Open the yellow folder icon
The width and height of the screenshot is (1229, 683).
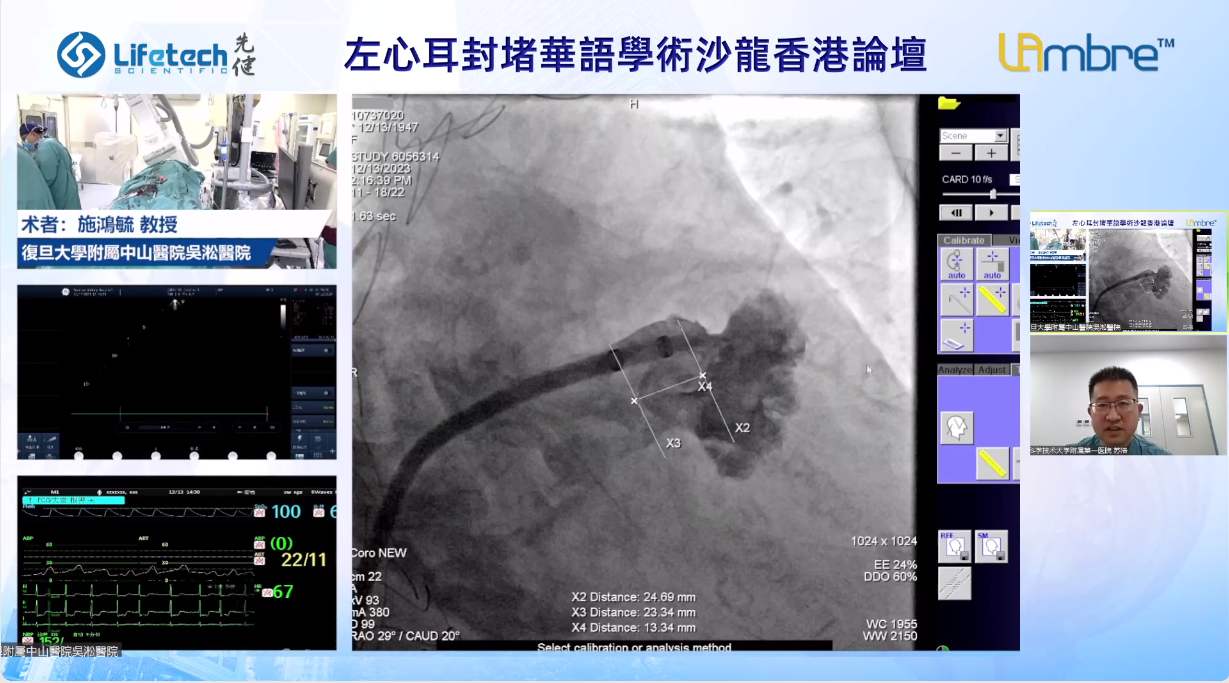(948, 103)
